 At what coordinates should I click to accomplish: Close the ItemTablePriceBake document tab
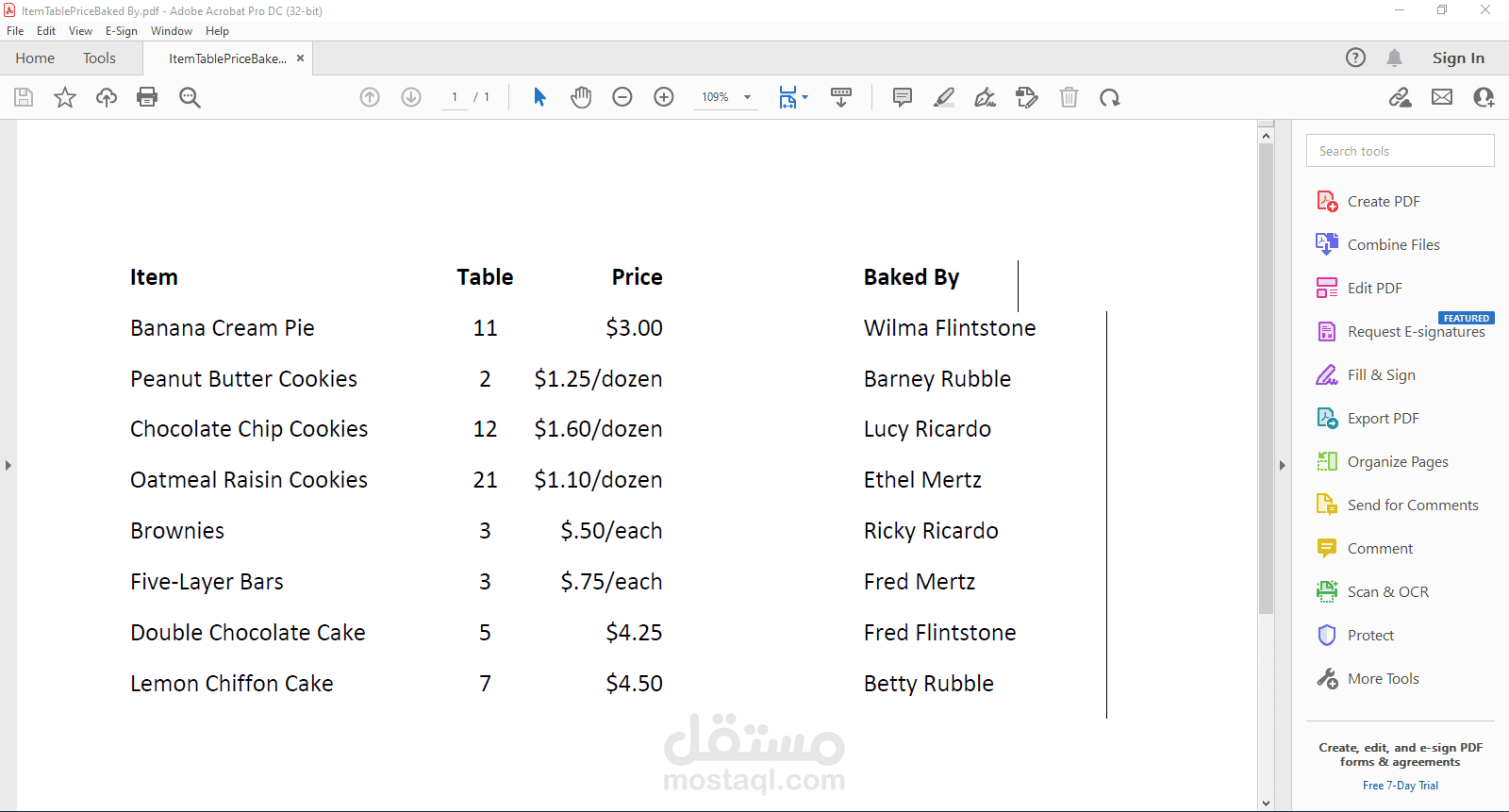300,58
